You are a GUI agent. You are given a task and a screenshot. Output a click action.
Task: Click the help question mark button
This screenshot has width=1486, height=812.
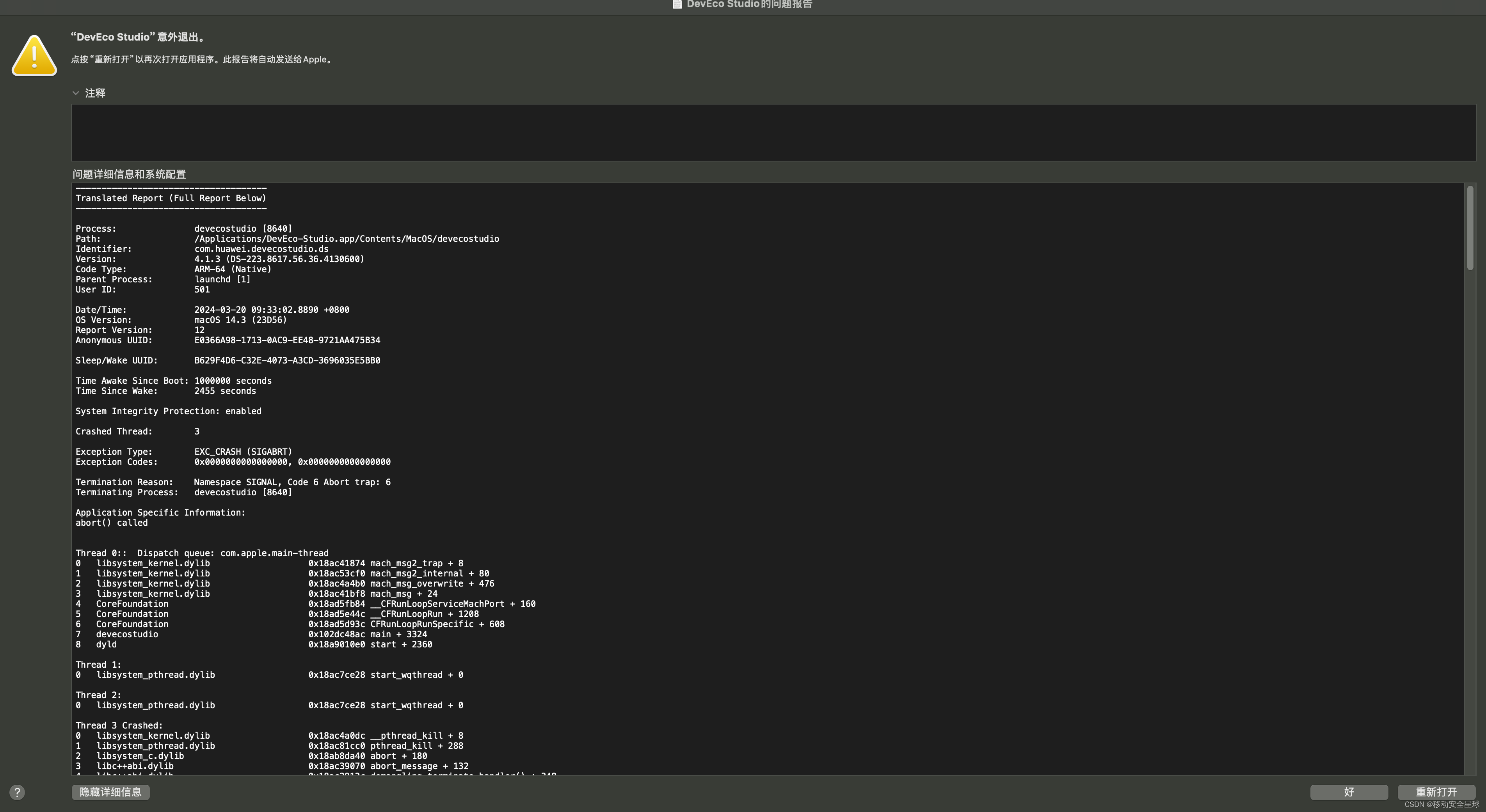[17, 792]
